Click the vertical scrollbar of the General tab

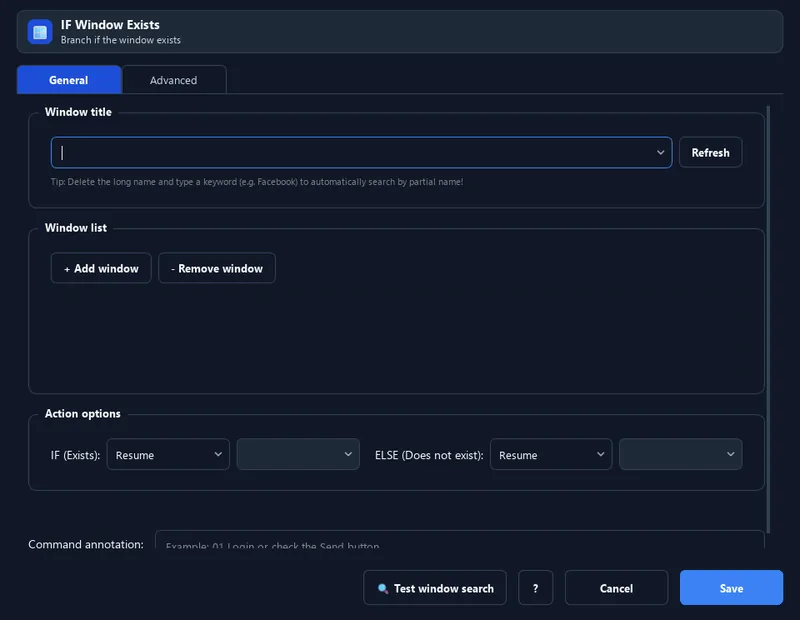768,319
